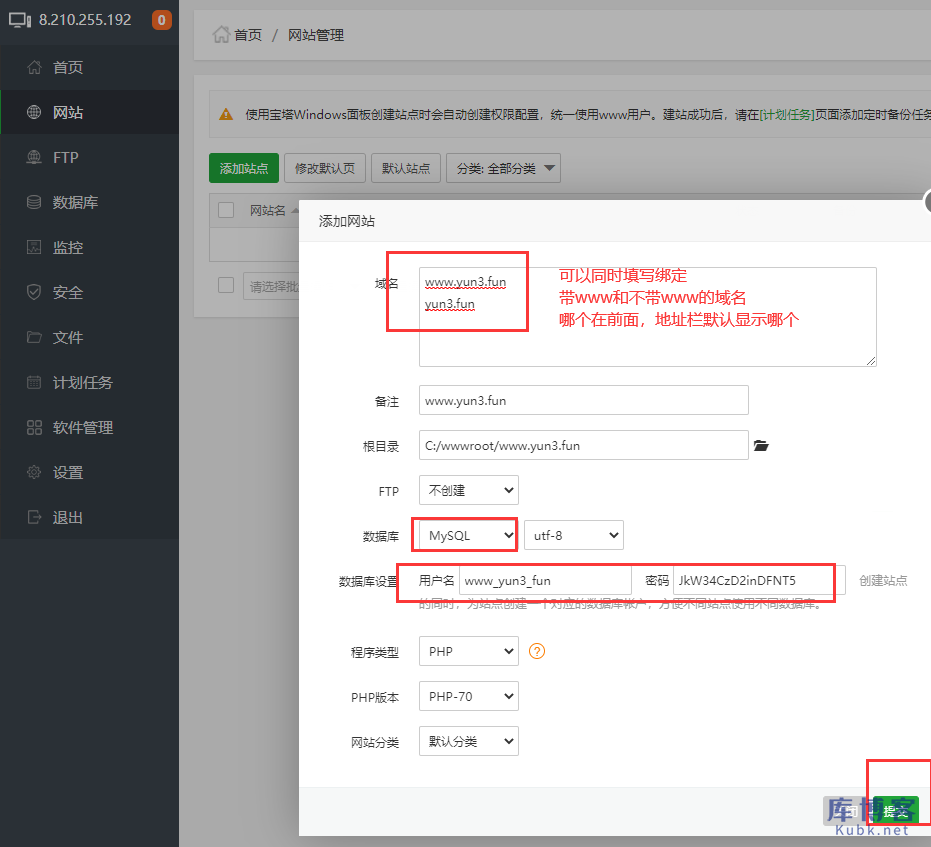Open the 安全 security panel
The height and width of the screenshot is (847, 931).
click(60, 292)
